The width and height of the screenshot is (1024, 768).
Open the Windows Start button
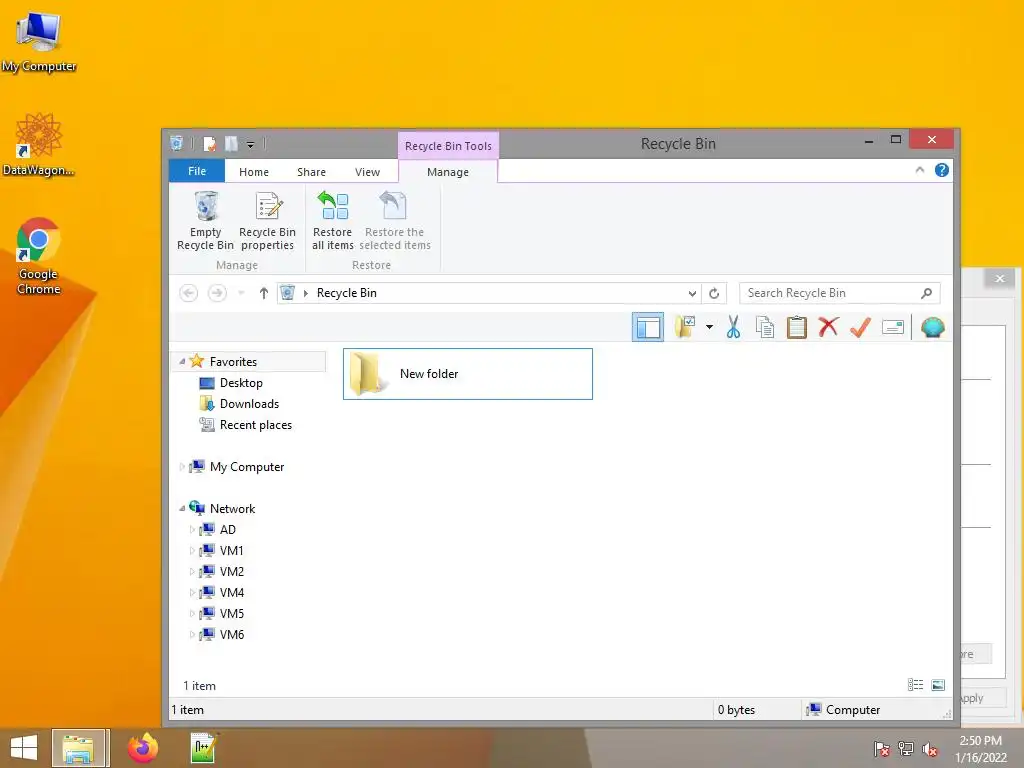pyautogui.click(x=24, y=748)
